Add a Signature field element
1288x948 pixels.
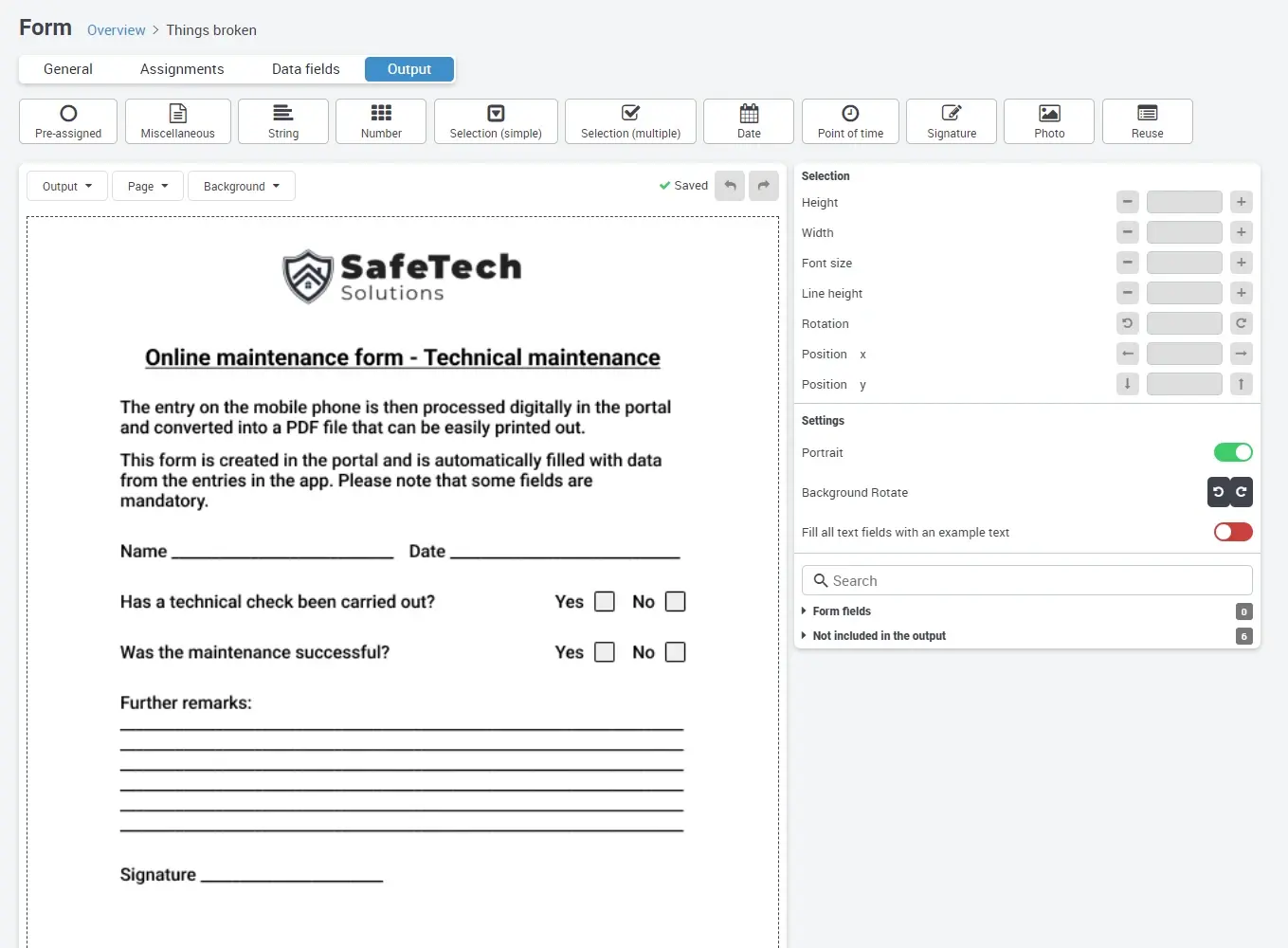point(951,121)
